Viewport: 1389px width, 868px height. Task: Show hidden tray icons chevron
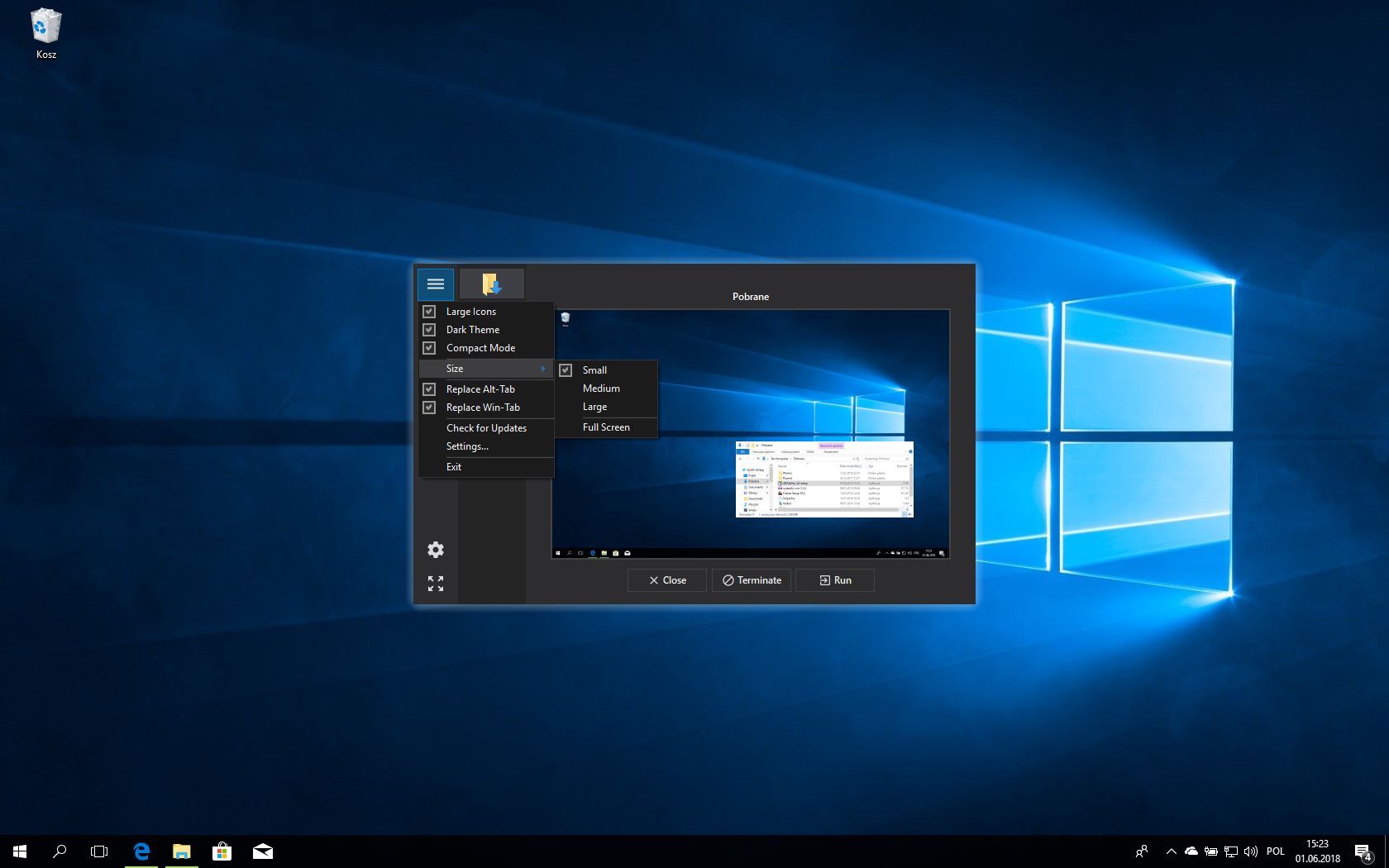(1171, 851)
